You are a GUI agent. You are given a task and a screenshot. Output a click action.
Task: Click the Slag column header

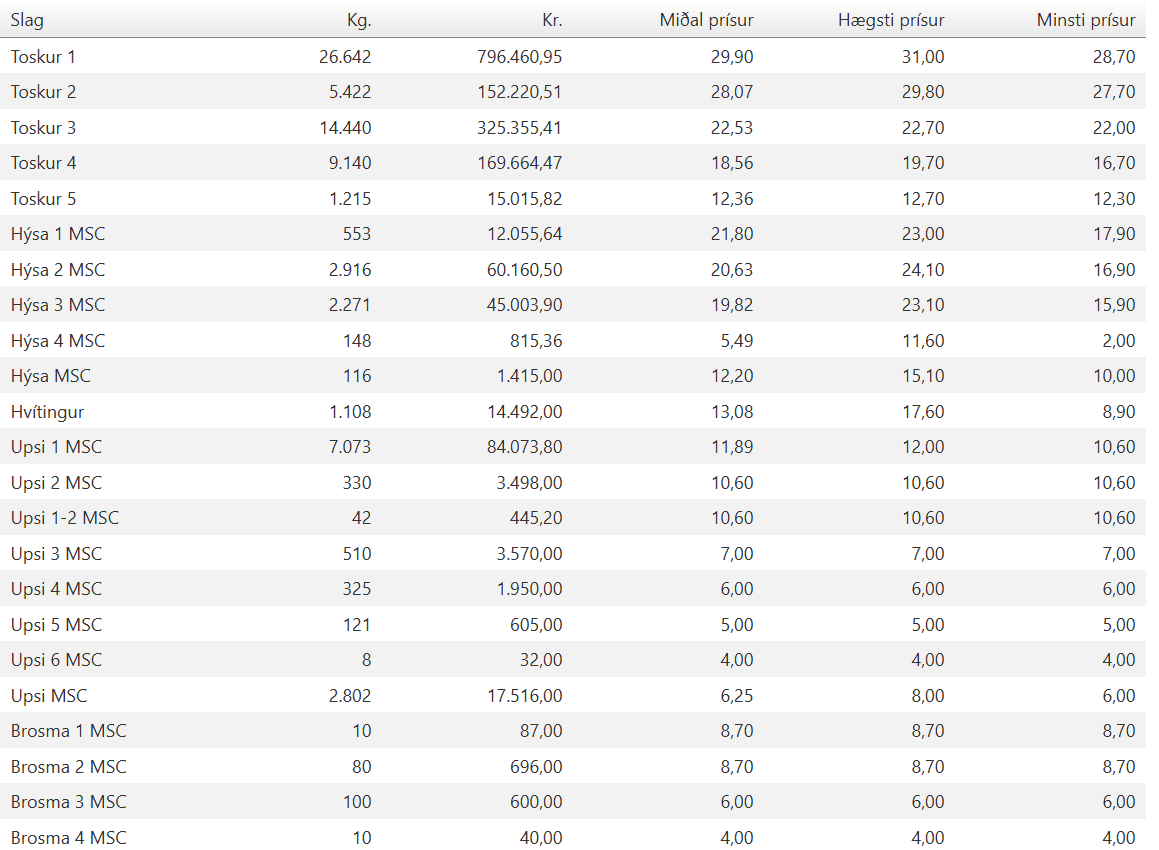(x=27, y=21)
